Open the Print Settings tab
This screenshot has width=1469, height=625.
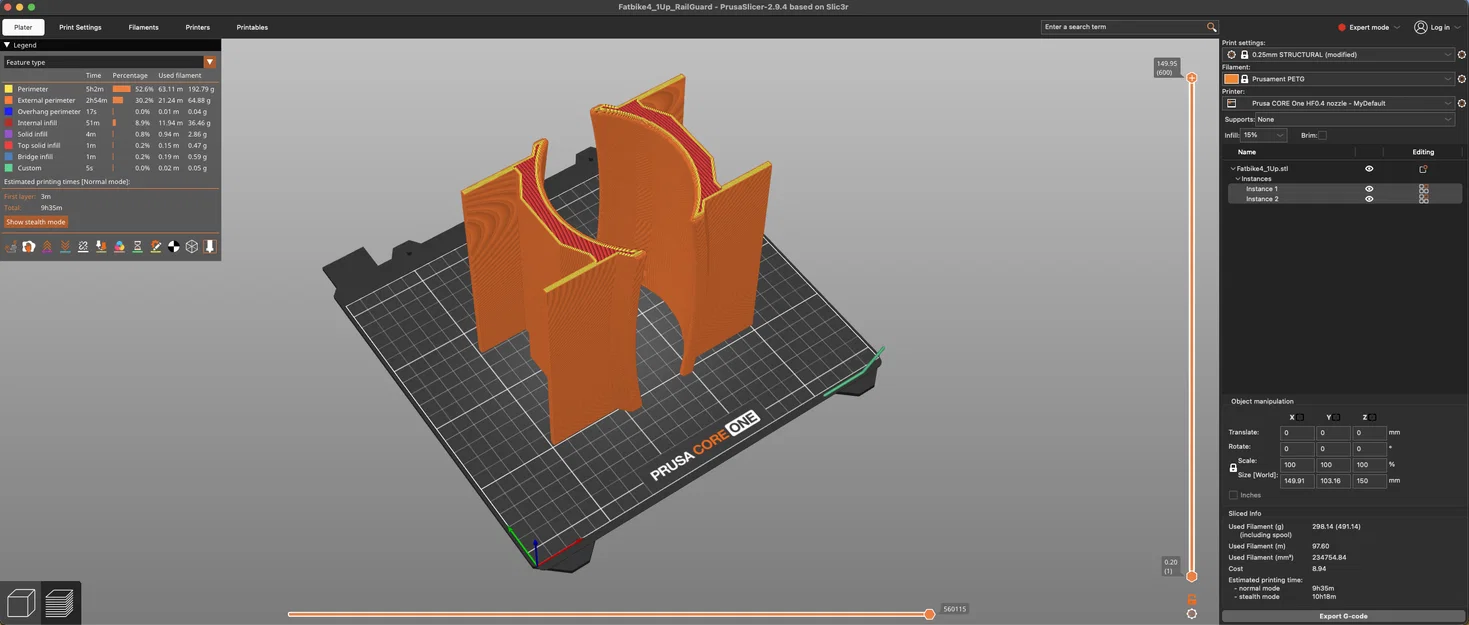[x=80, y=27]
